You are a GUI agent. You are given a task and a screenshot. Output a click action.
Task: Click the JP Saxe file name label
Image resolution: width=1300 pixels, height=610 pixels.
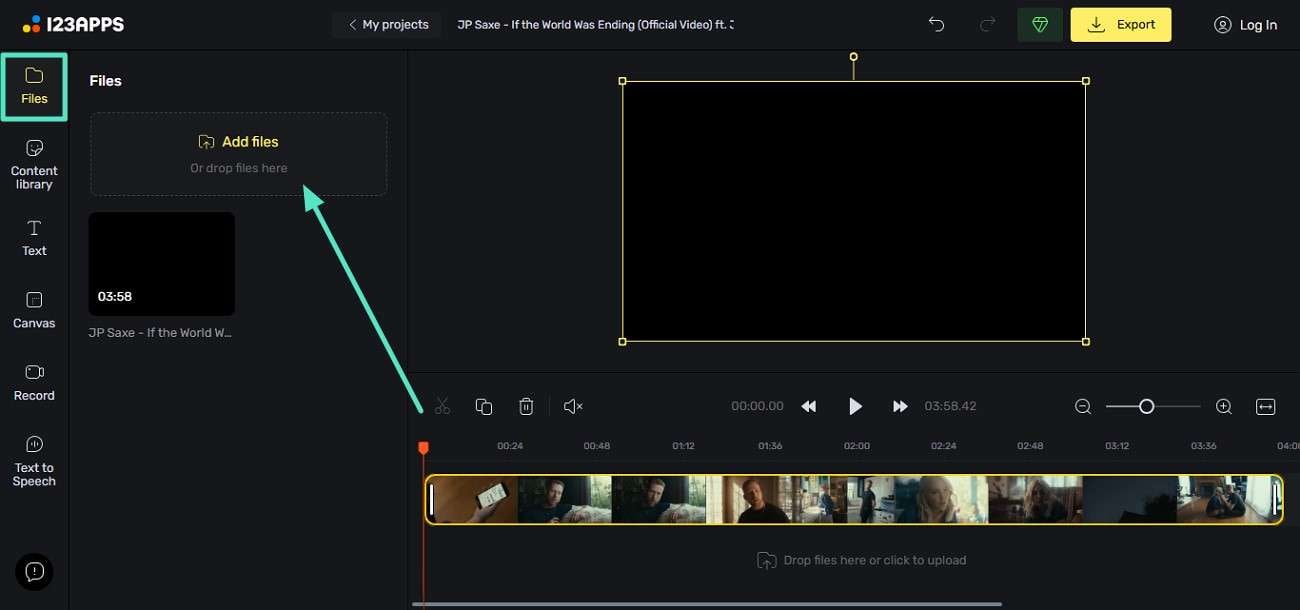160,332
